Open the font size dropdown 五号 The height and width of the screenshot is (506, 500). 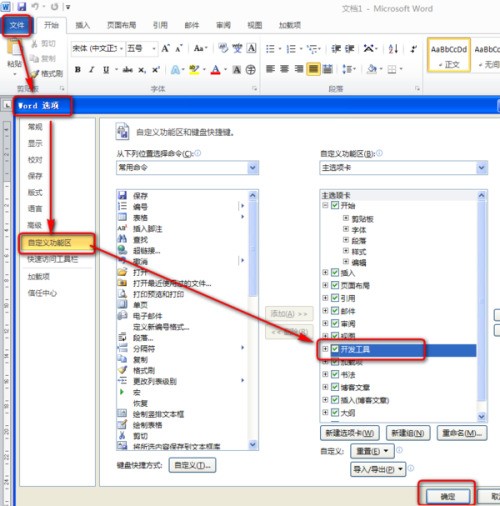coord(154,49)
